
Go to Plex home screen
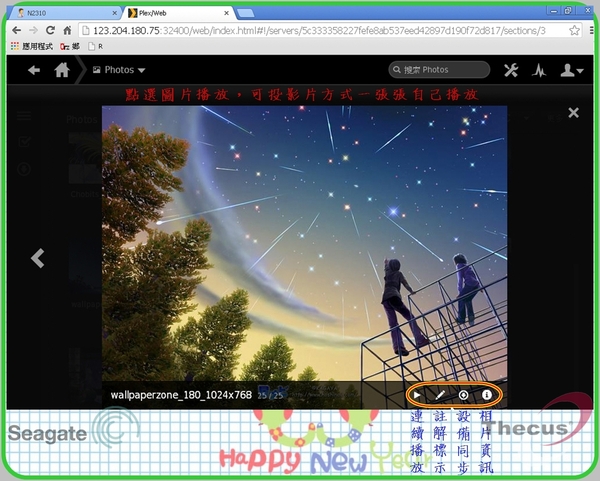pyautogui.click(x=62, y=70)
